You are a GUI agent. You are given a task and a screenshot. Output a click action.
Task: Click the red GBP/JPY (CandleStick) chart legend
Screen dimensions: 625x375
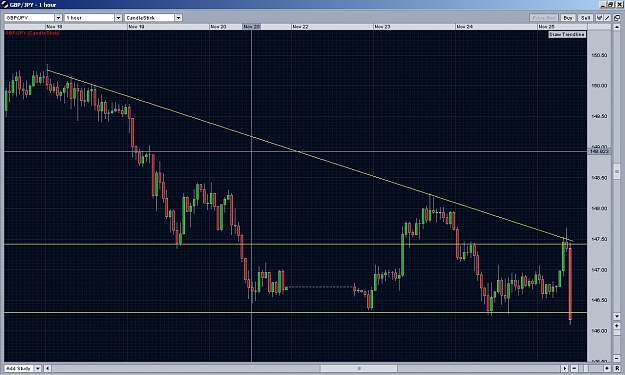click(32, 33)
